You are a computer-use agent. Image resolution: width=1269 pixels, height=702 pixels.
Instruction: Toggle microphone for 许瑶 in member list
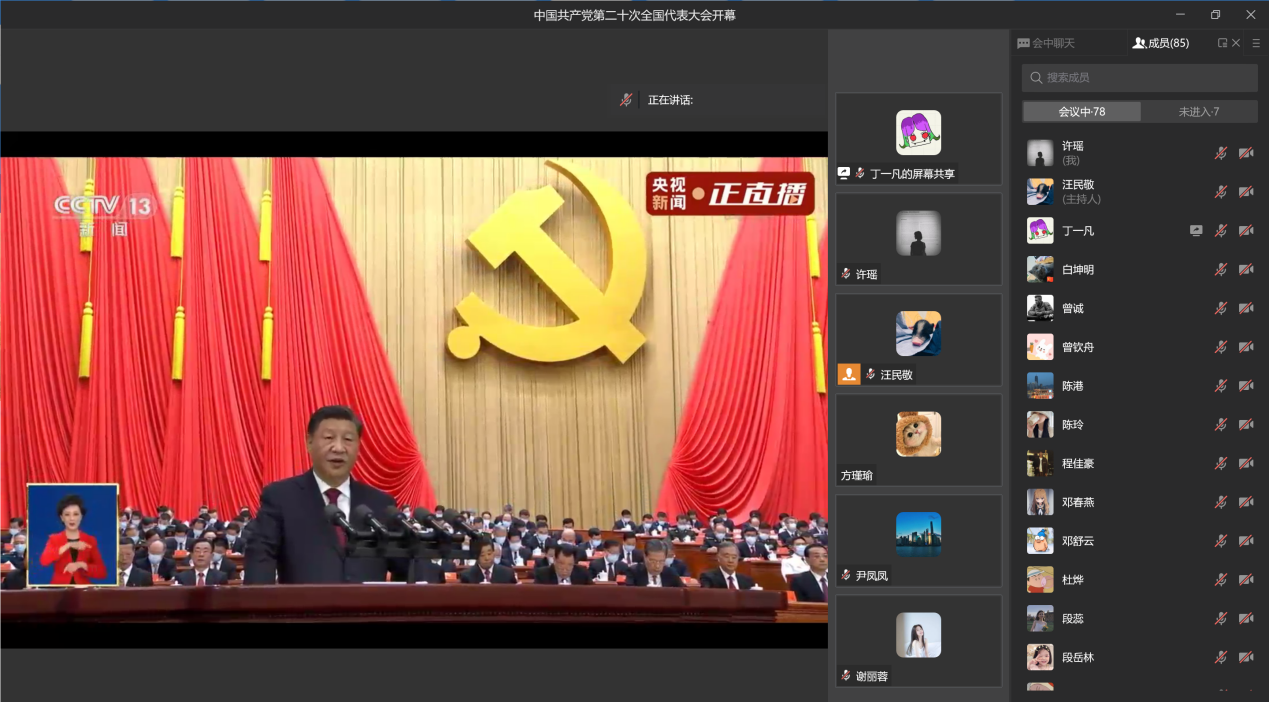point(1221,153)
